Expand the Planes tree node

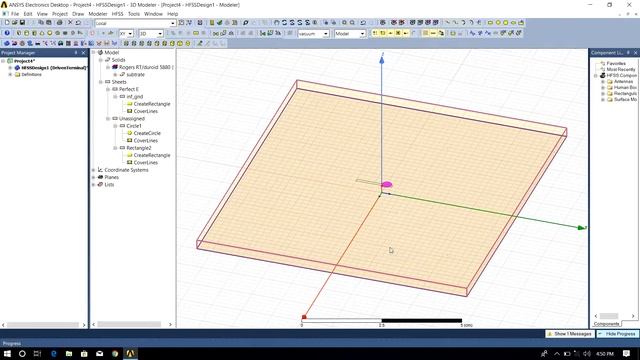coord(94,177)
